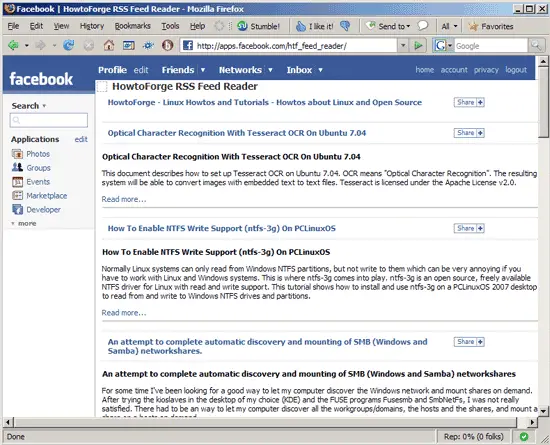
Task: Open the All topics dropdown
Action: 449,26
